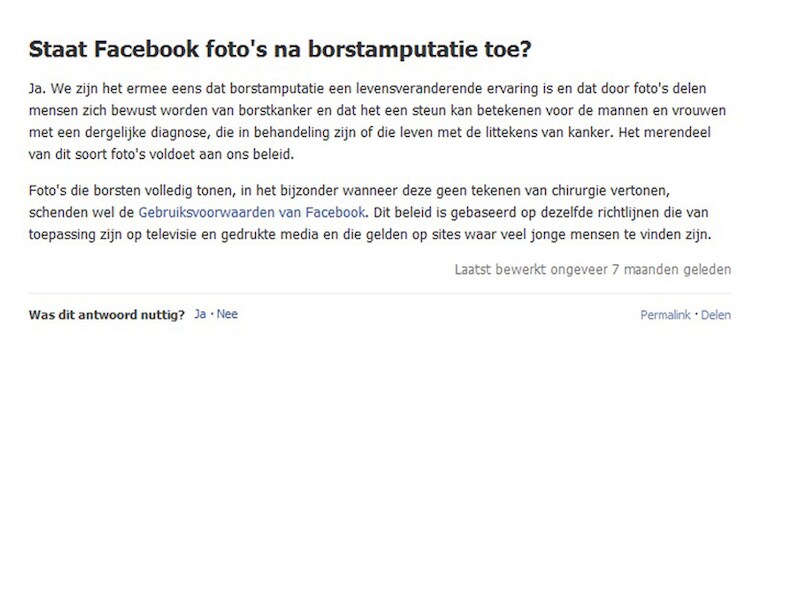Click 'Nee' to mark answer not helpful

click(227, 314)
